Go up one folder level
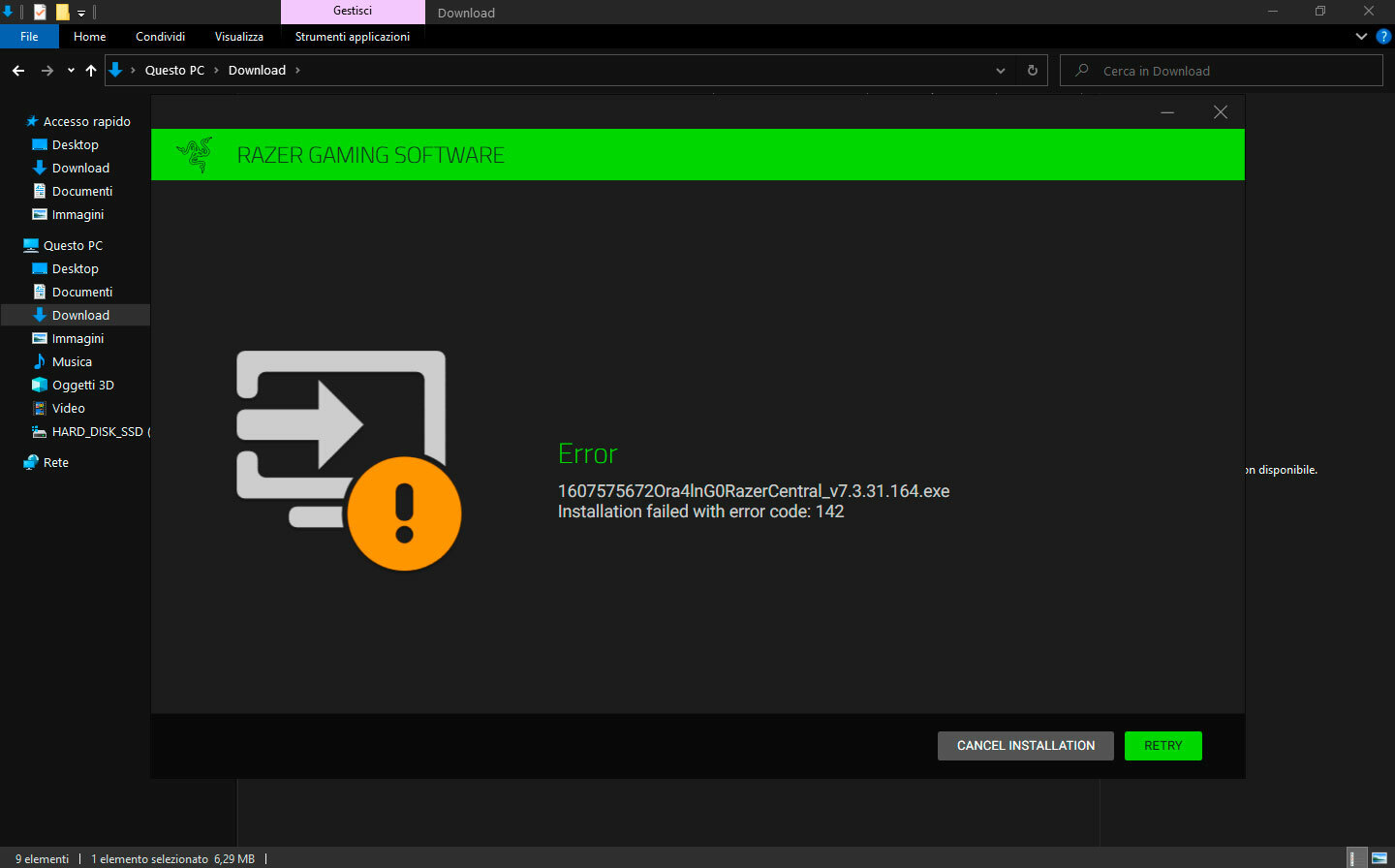The image size is (1395, 868). [91, 71]
